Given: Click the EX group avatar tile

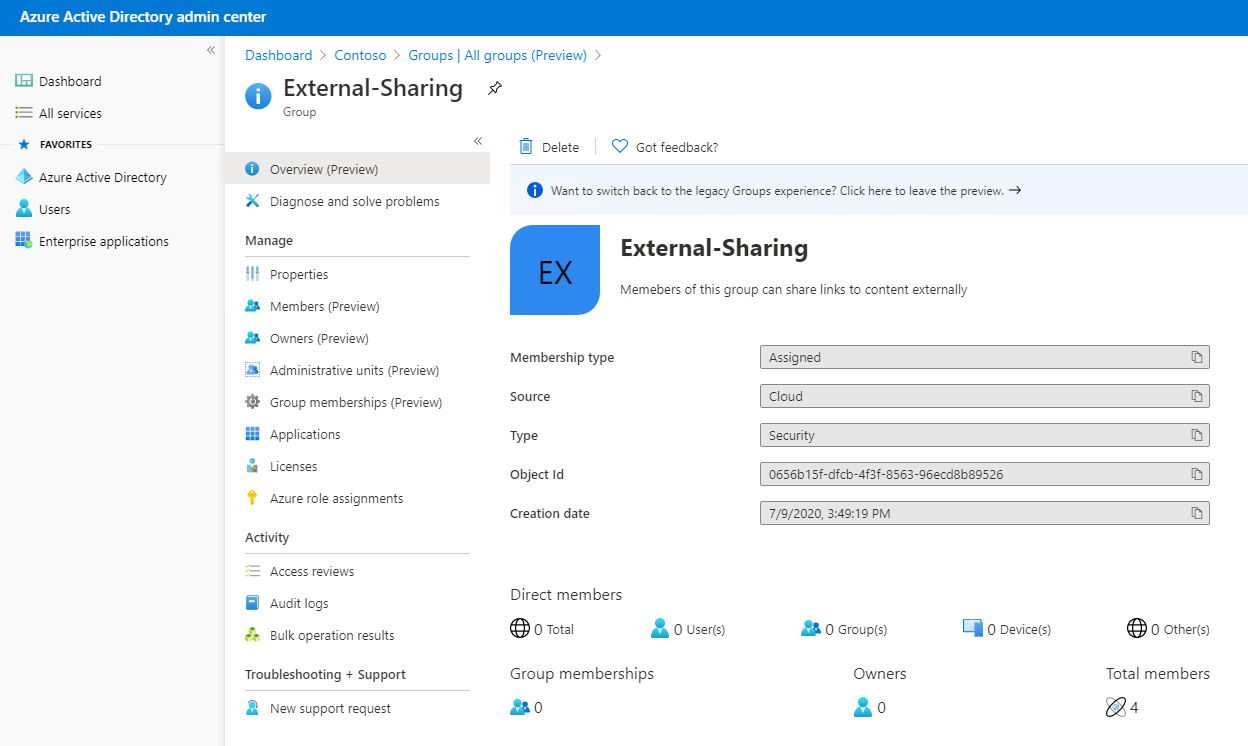Looking at the screenshot, I should (555, 270).
